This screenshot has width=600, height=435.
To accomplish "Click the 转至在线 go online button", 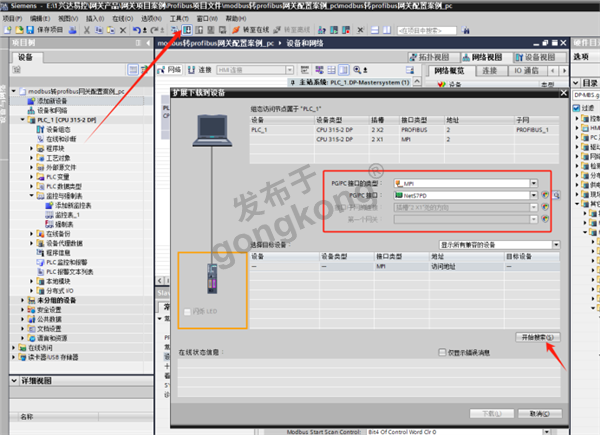I will [251, 30].
